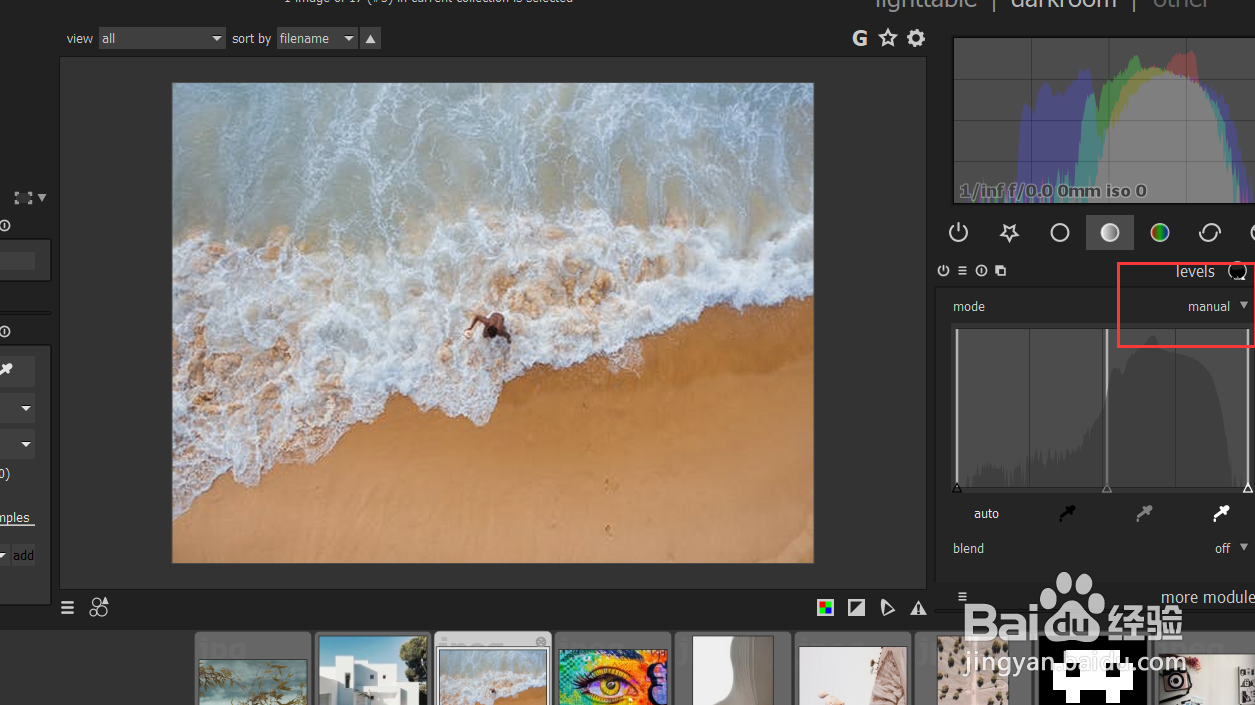Select the white point levels handle
The image size is (1255, 705).
click(x=1247, y=488)
